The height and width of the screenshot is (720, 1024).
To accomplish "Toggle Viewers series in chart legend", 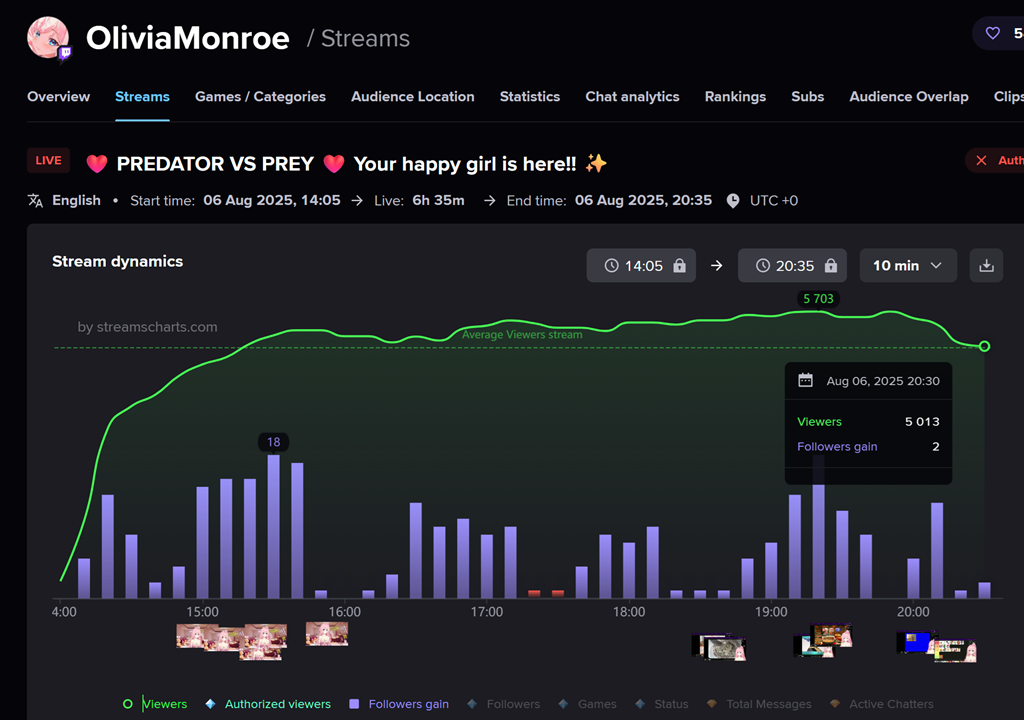I will click(155, 704).
